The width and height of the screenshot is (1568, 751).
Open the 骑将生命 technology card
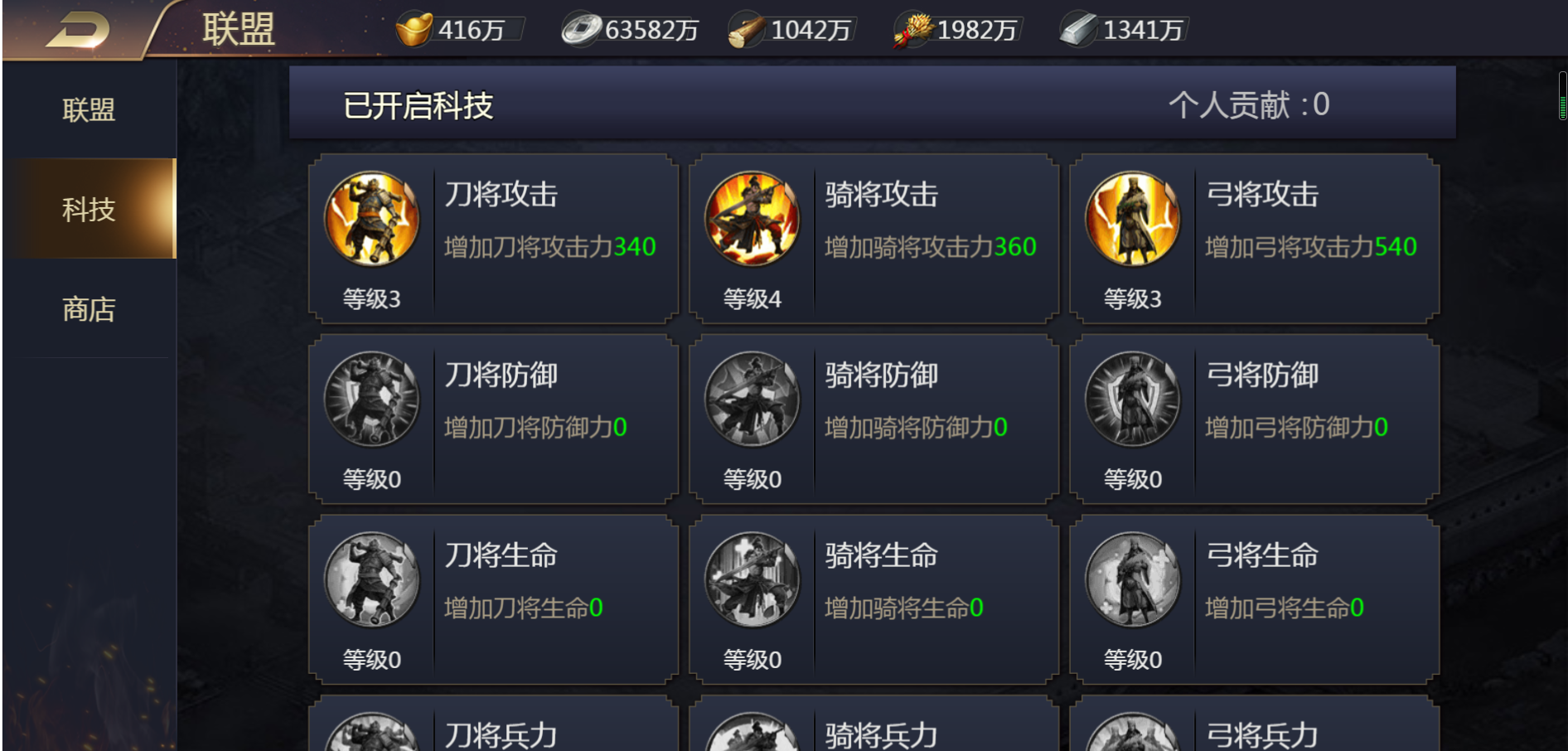coord(874,599)
